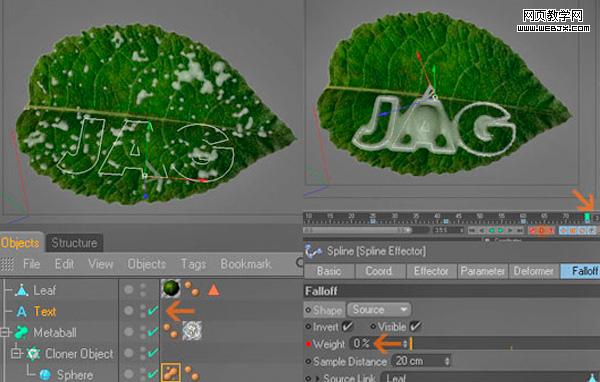
Task: Click the Cloner Object icon
Action: pyautogui.click(x=33, y=353)
